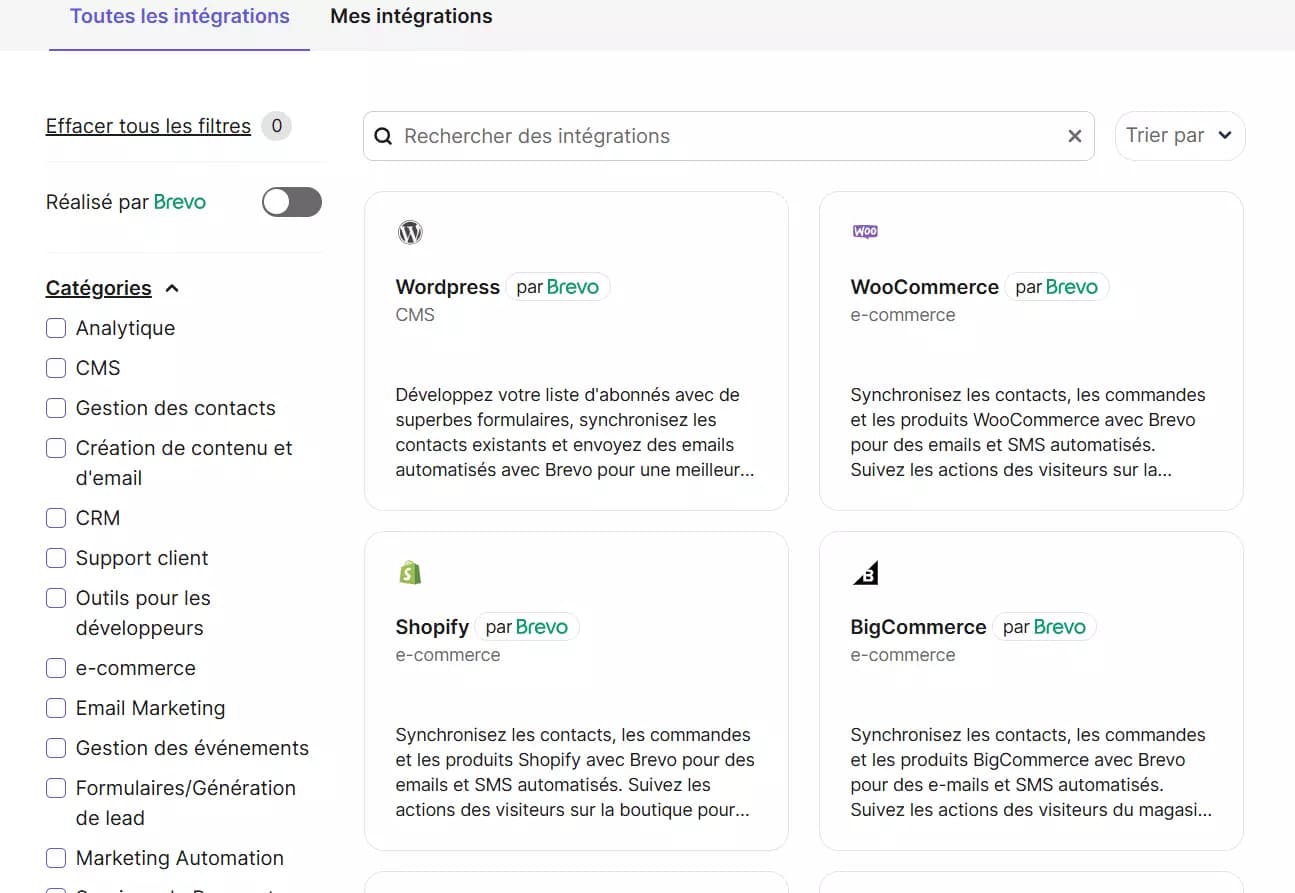Check the Analytique category checkbox

(x=56, y=328)
